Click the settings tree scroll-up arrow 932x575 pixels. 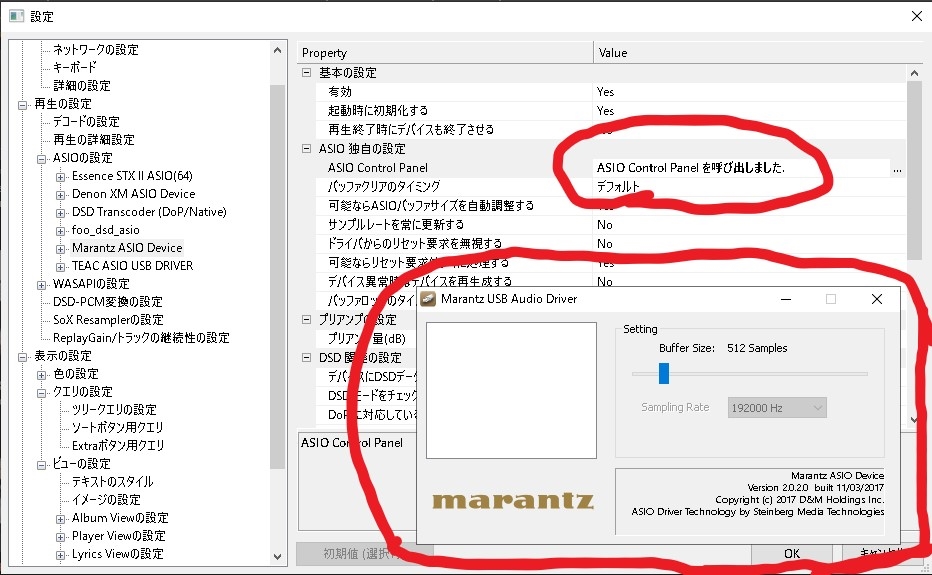click(278, 51)
